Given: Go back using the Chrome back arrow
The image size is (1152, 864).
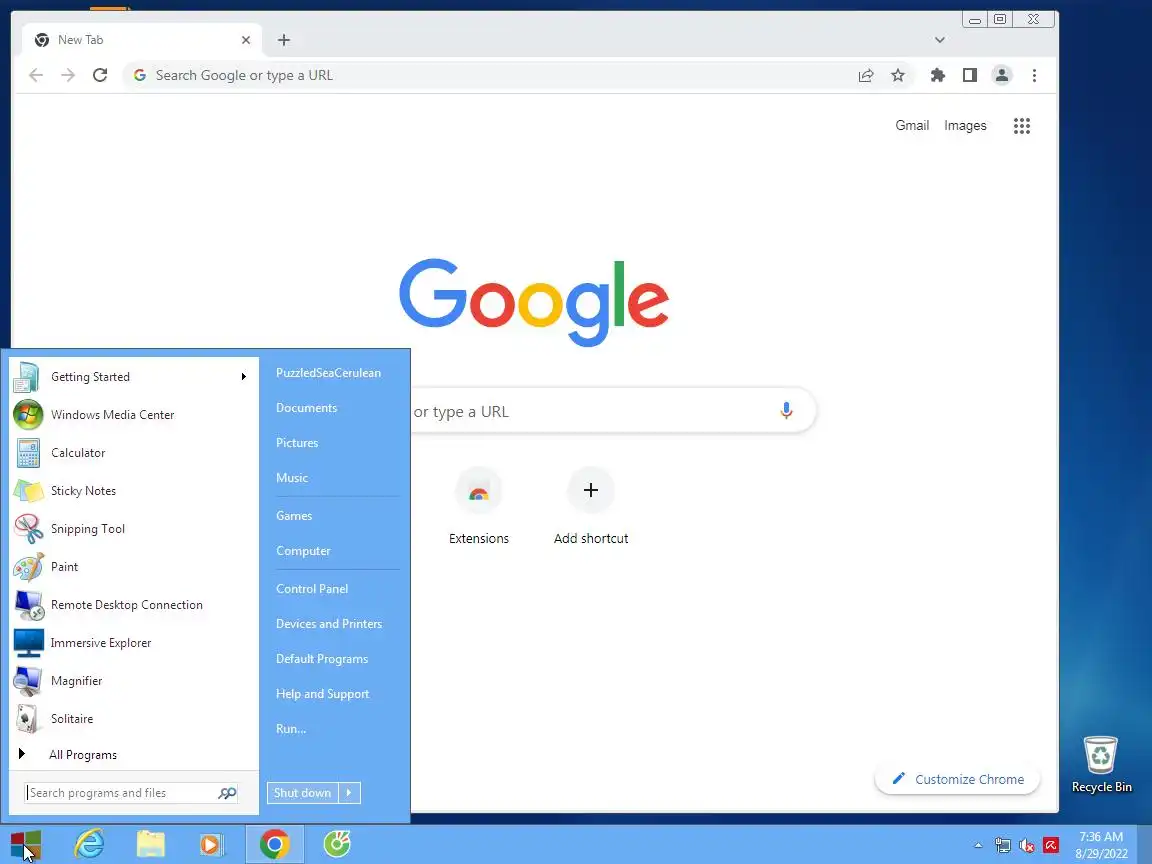Looking at the screenshot, I should 36,75.
